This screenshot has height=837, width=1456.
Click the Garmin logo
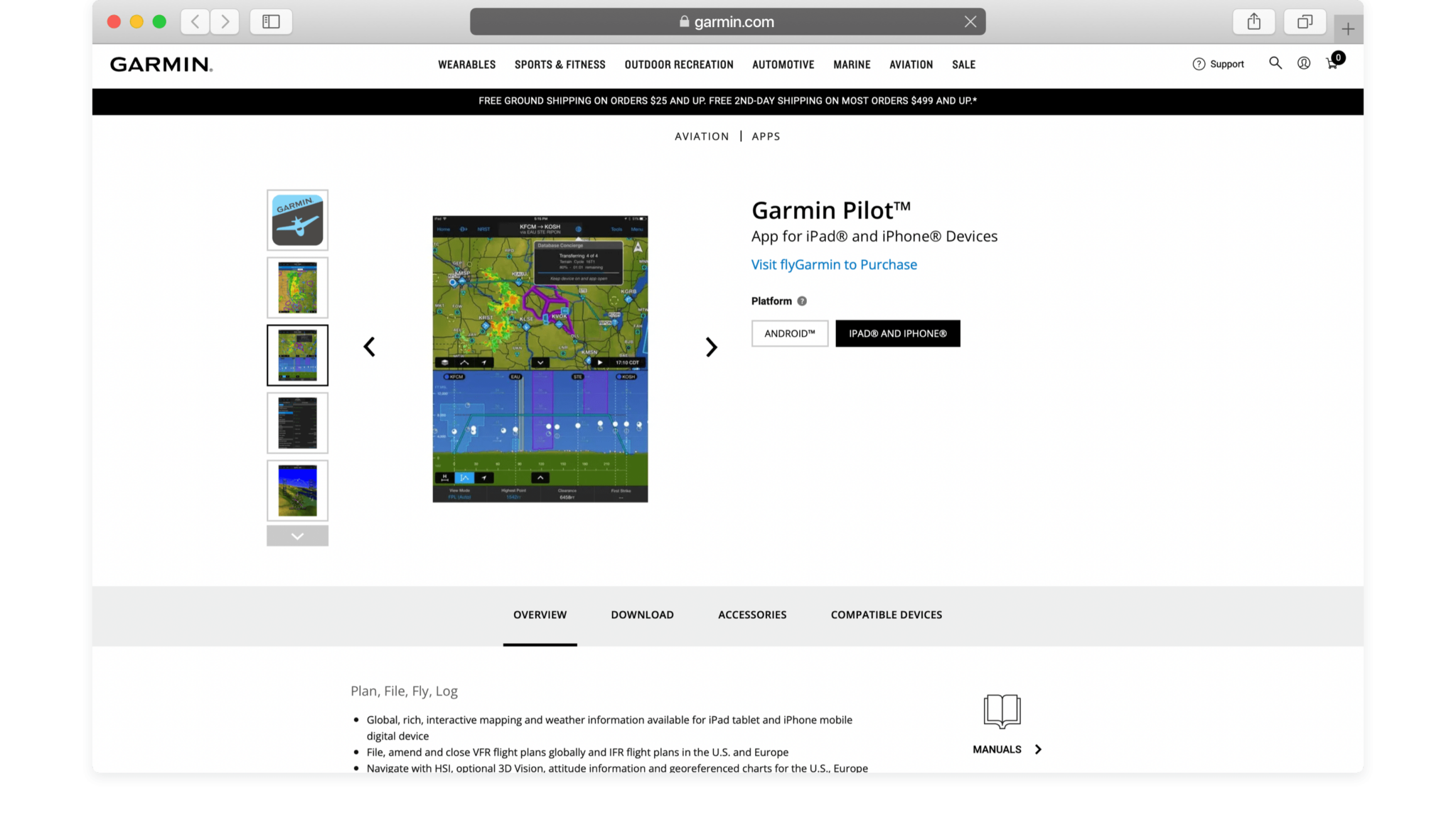coord(160,64)
